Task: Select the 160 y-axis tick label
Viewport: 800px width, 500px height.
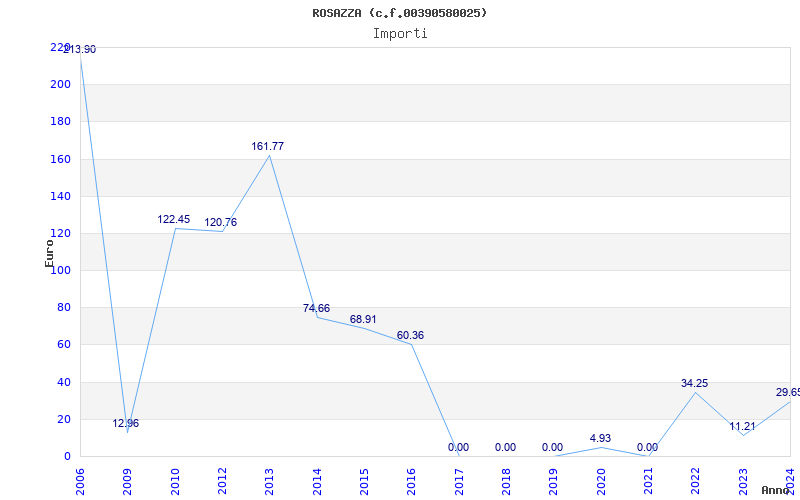Action: point(60,159)
